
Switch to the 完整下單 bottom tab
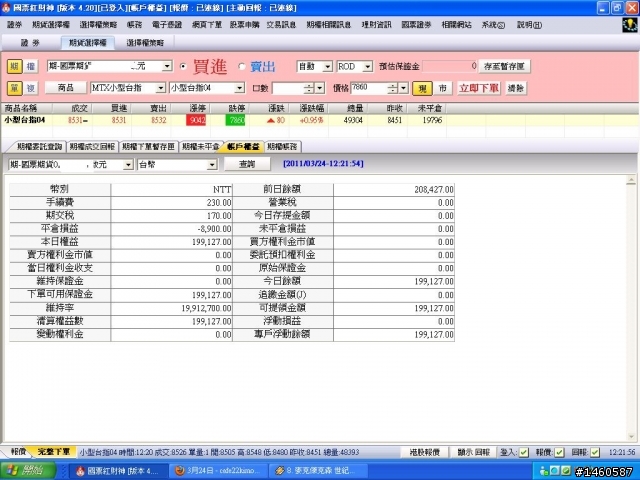53,452
